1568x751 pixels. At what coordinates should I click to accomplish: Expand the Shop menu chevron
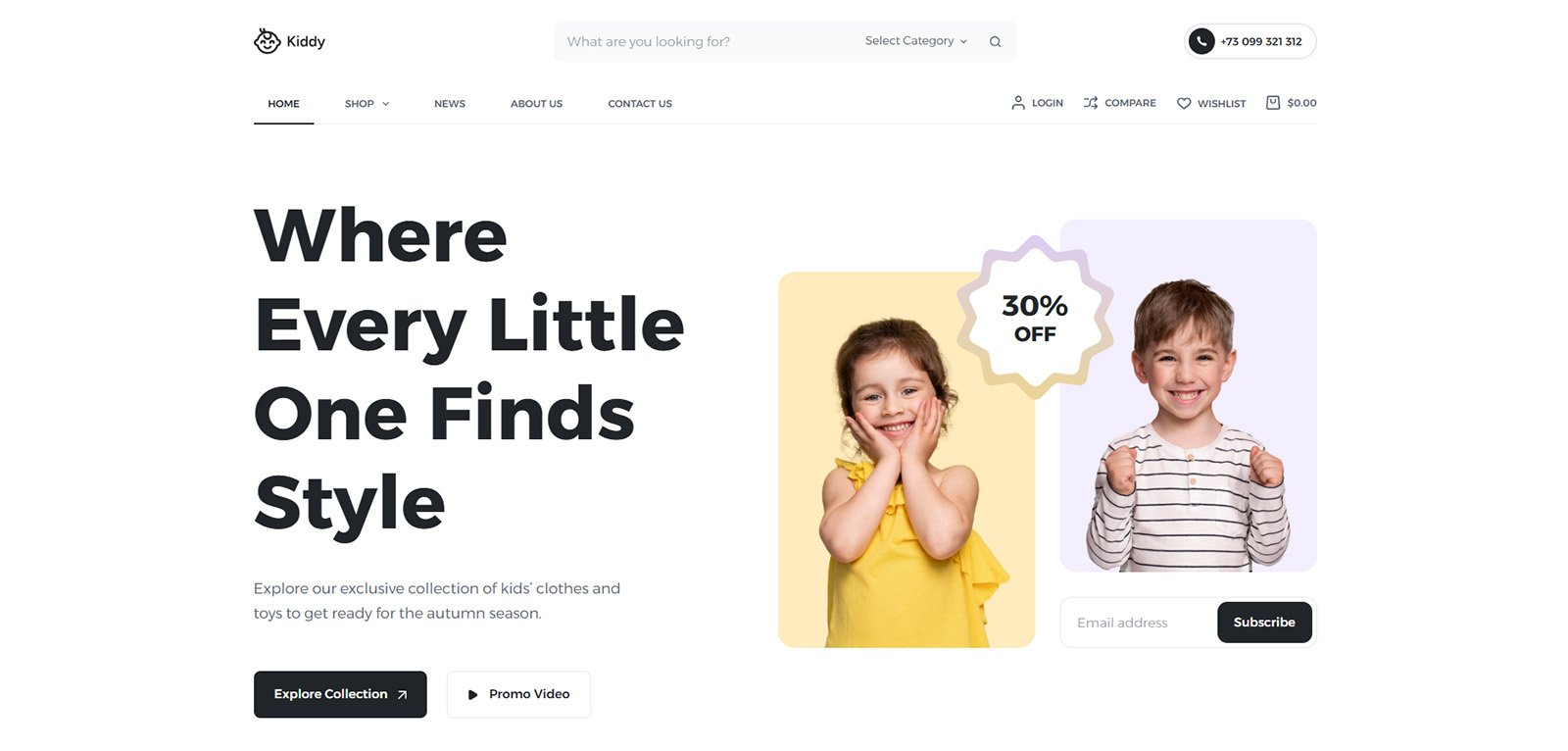click(x=386, y=104)
